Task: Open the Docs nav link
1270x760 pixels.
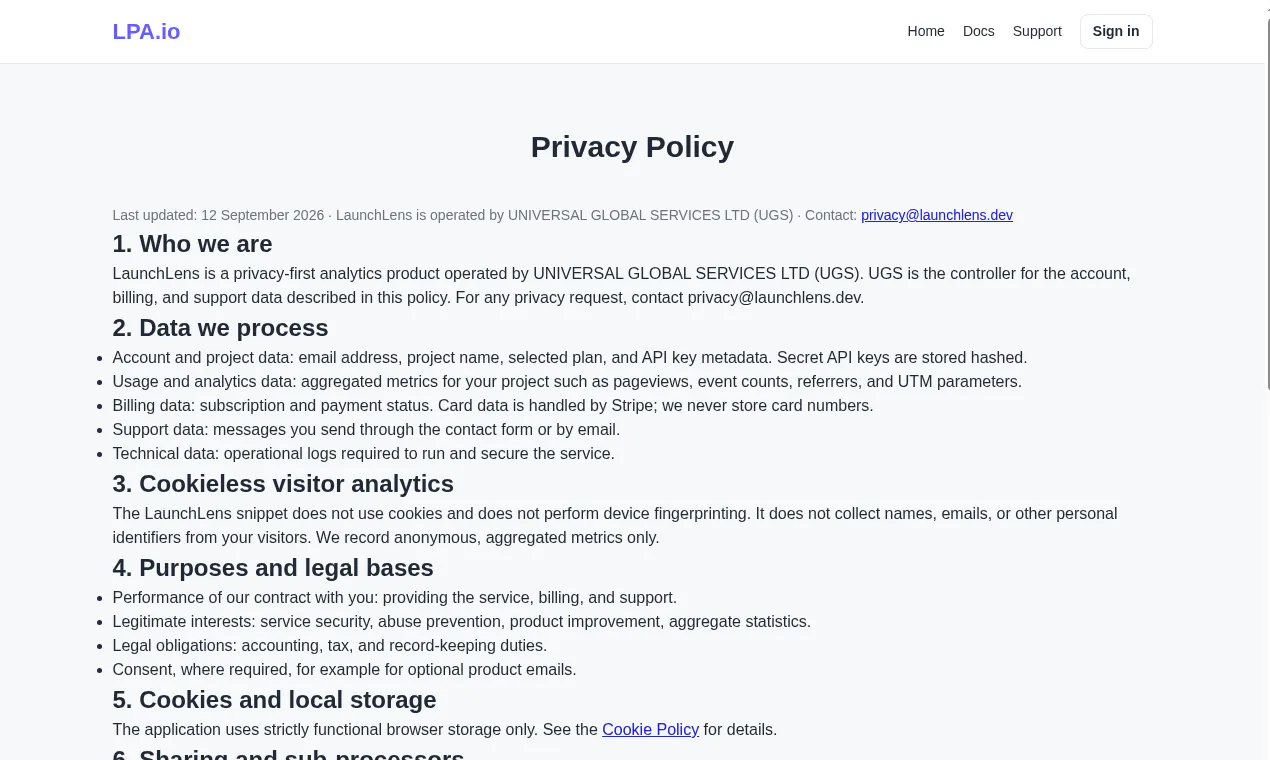Action: click(x=979, y=31)
